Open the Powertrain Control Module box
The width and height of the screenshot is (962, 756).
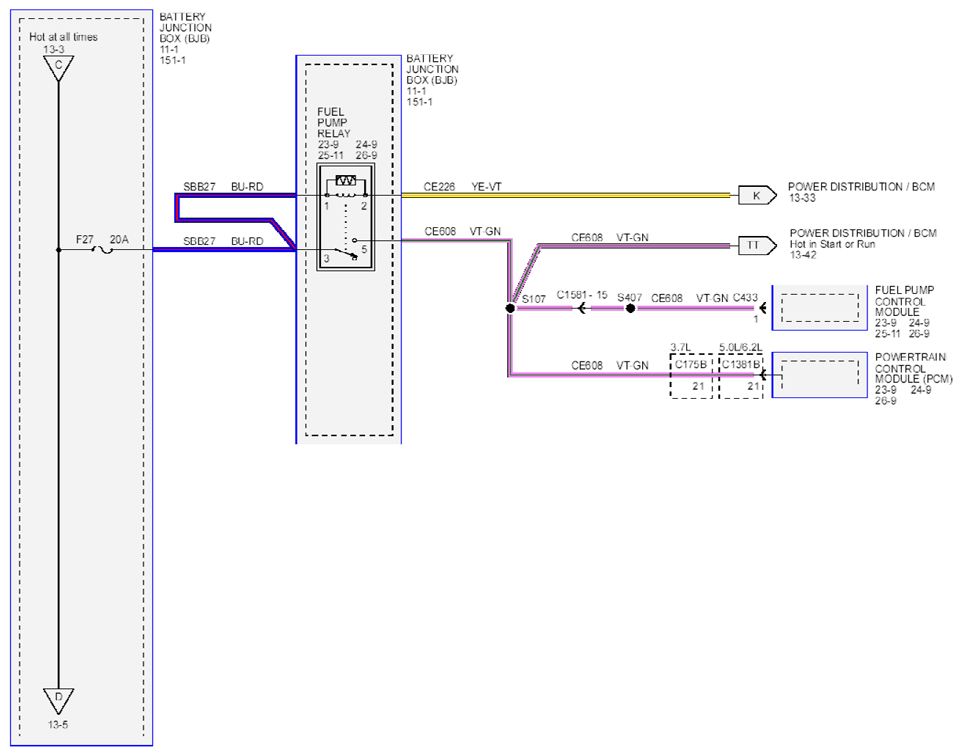coord(820,375)
